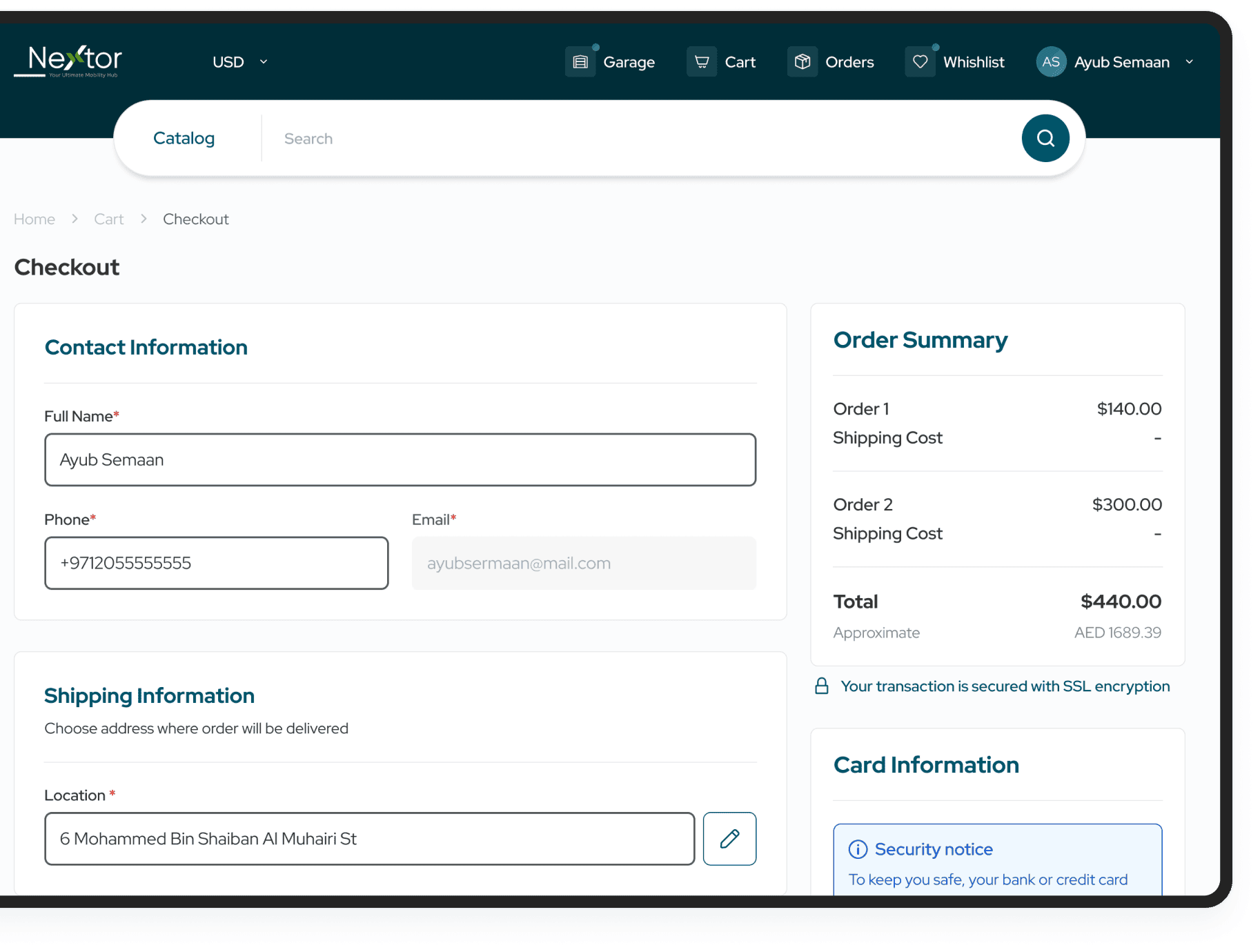1260x952 pixels.
Task: Click the Orders box icon
Action: click(x=803, y=62)
